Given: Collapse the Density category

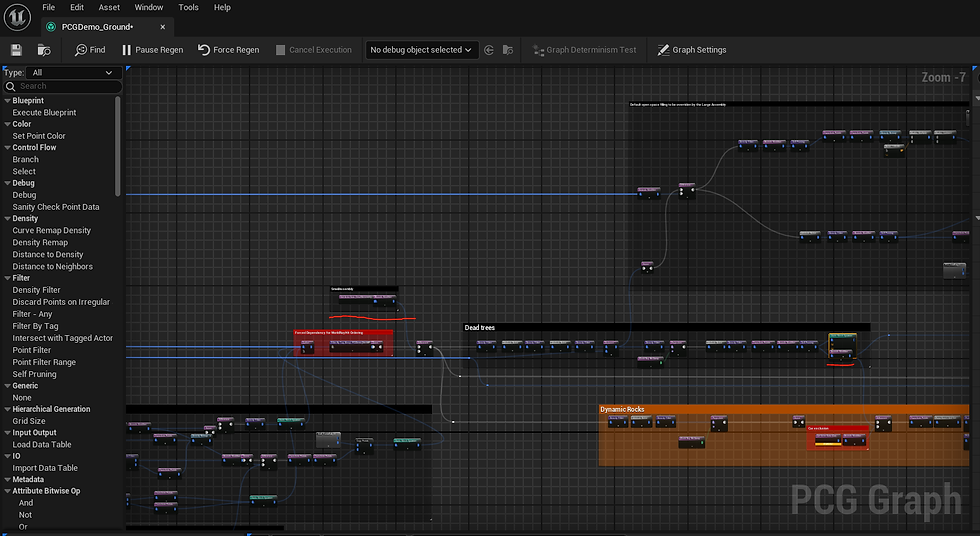Looking at the screenshot, I should pyautogui.click(x=8, y=219).
